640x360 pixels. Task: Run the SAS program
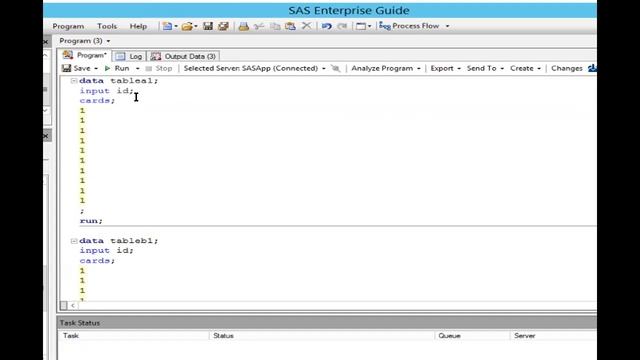tap(117, 68)
